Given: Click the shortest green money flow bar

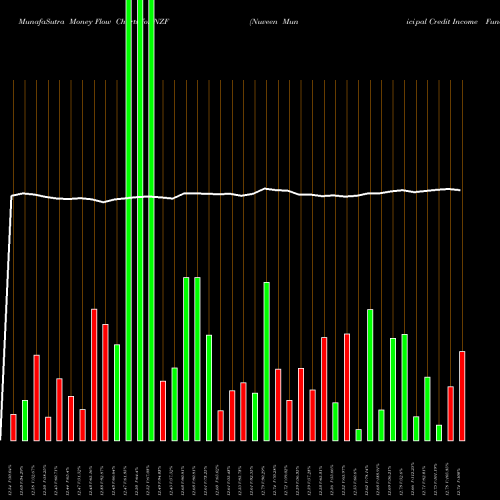Looking at the screenshot, I should pyautogui.click(x=359, y=435).
